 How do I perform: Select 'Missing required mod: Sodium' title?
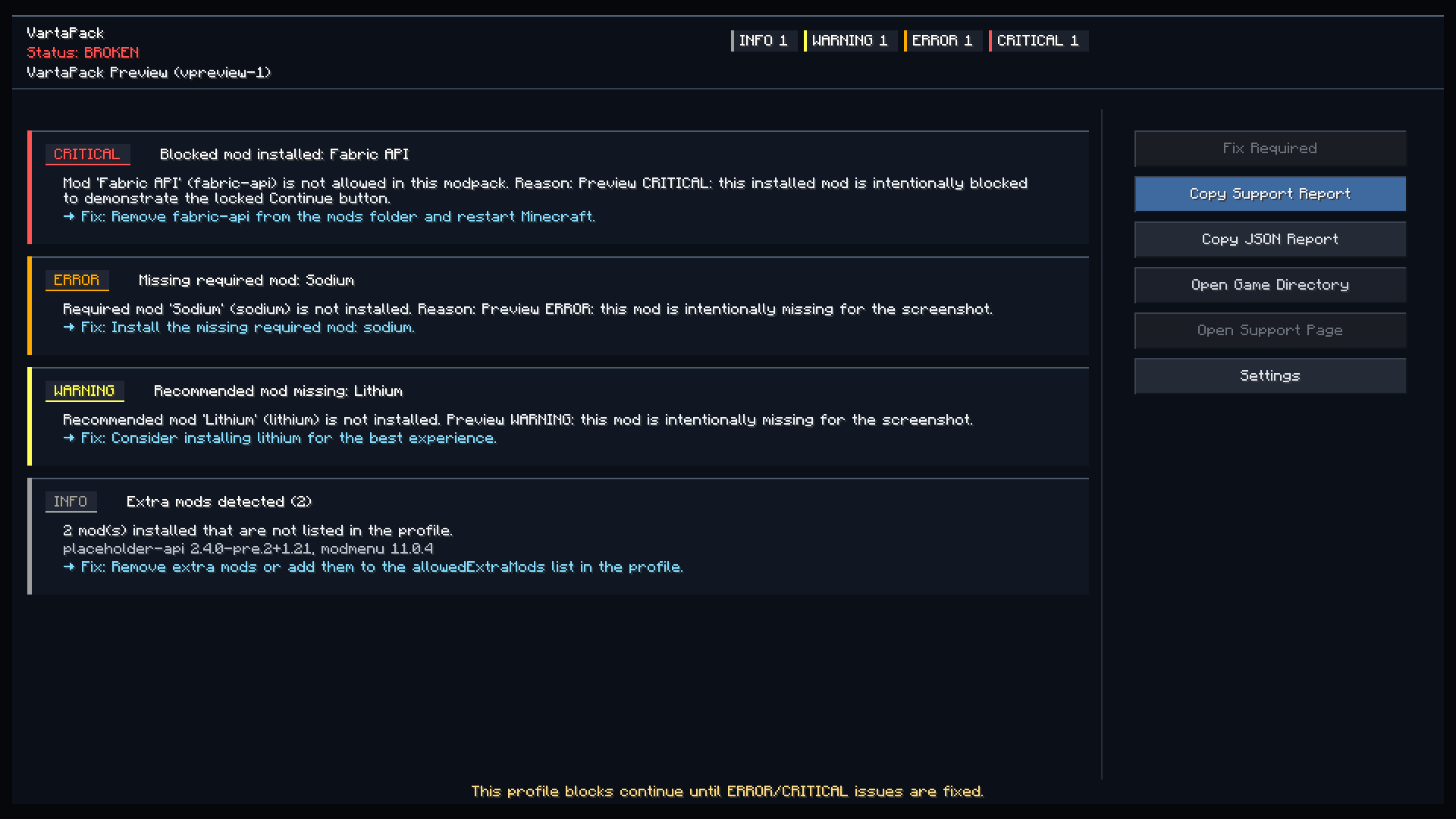(x=246, y=281)
